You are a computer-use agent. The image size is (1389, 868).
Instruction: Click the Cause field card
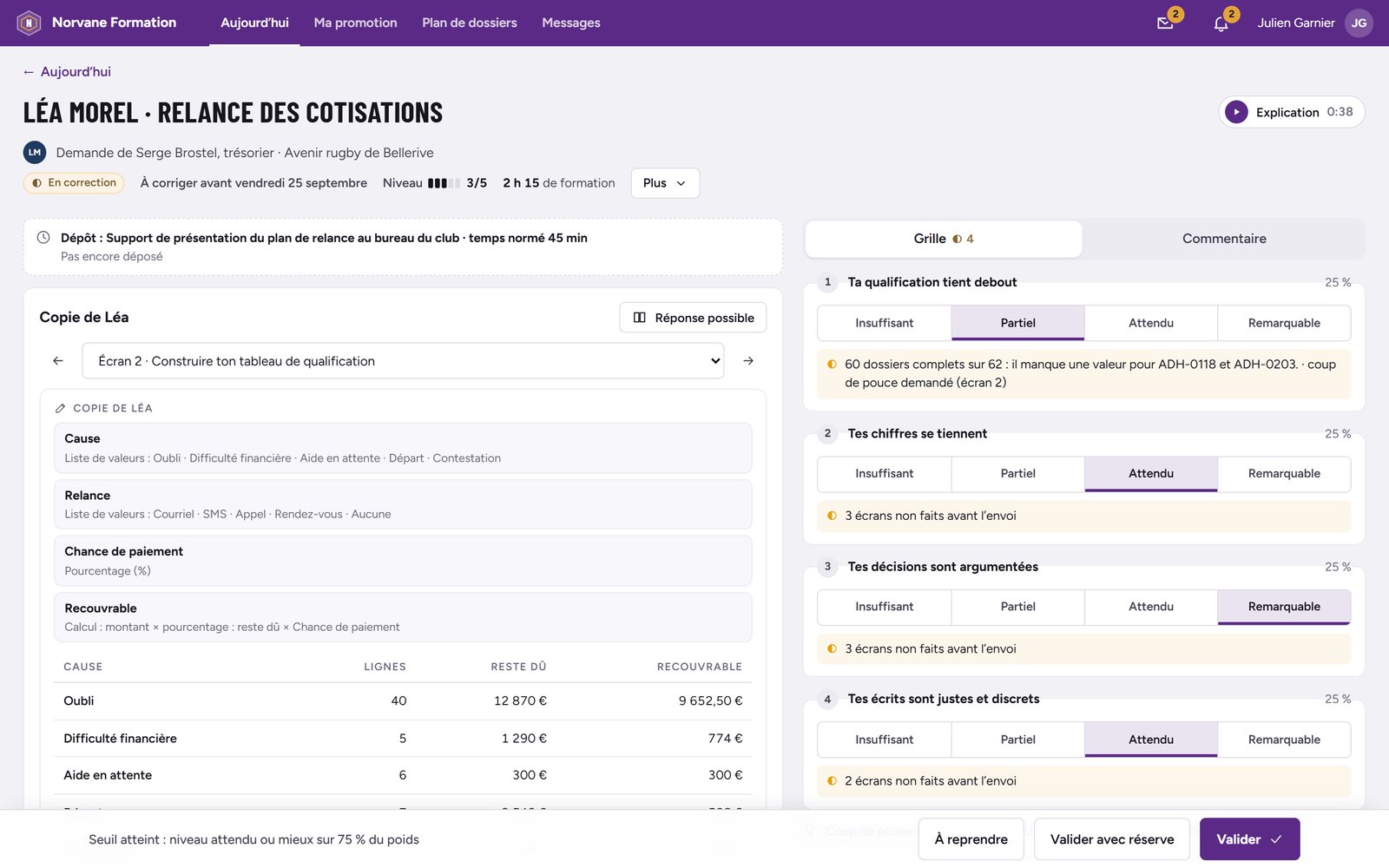click(x=403, y=448)
